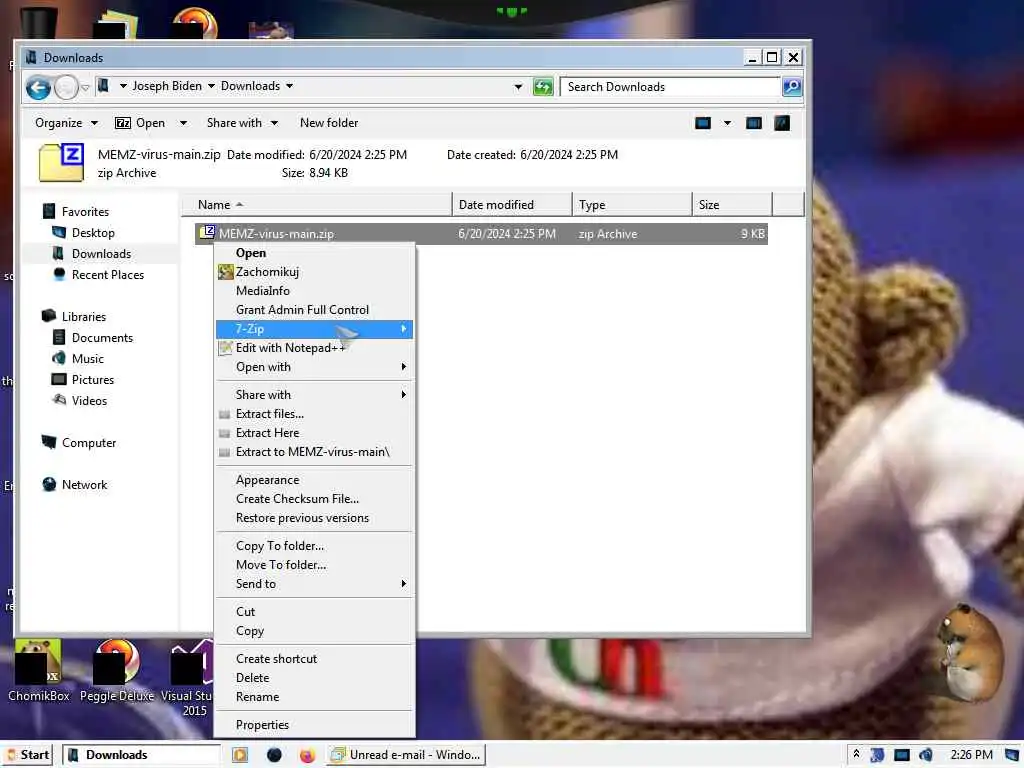Select Appearance in context menu

click(x=314, y=480)
